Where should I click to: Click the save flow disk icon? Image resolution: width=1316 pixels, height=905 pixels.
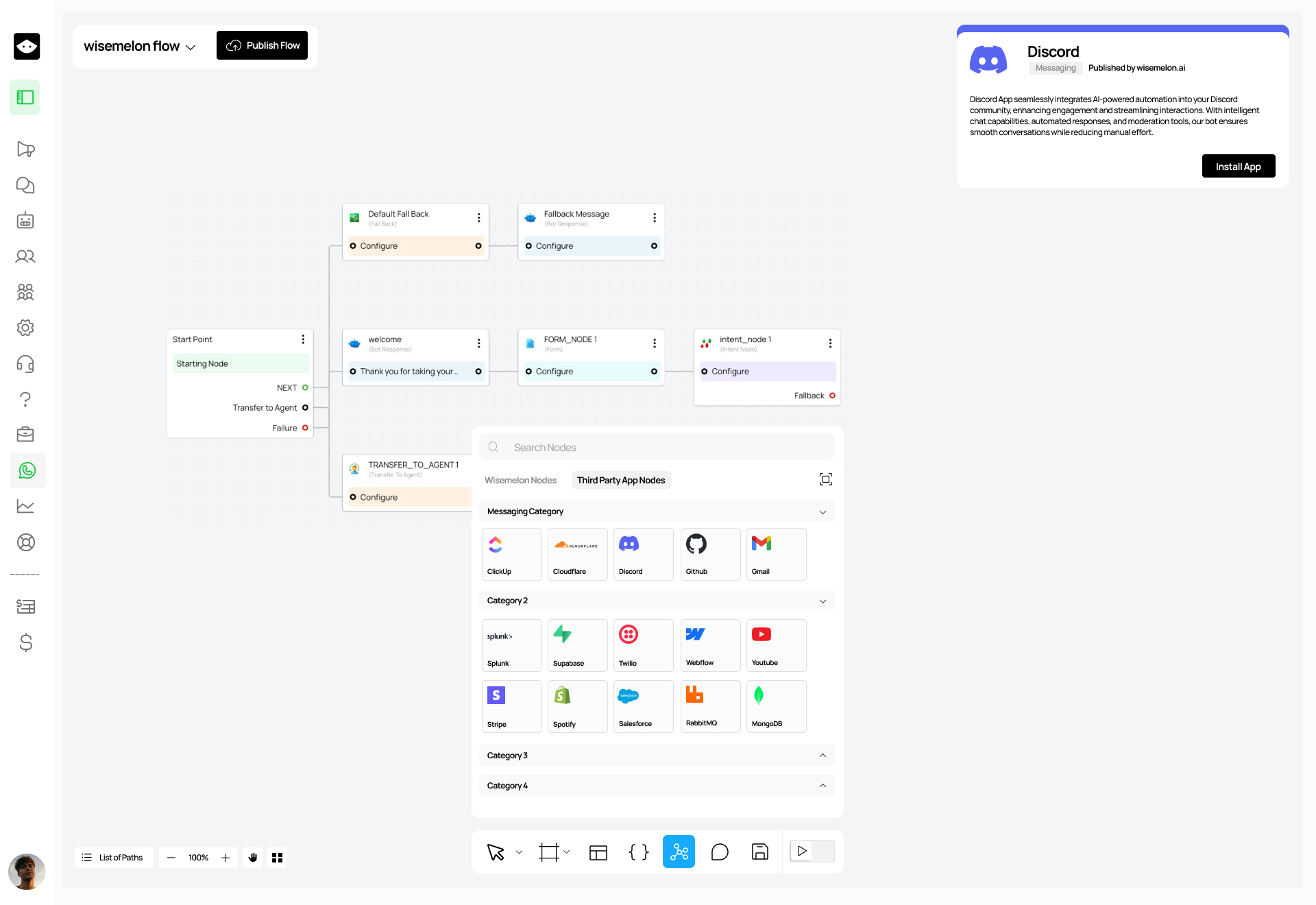[x=759, y=852]
